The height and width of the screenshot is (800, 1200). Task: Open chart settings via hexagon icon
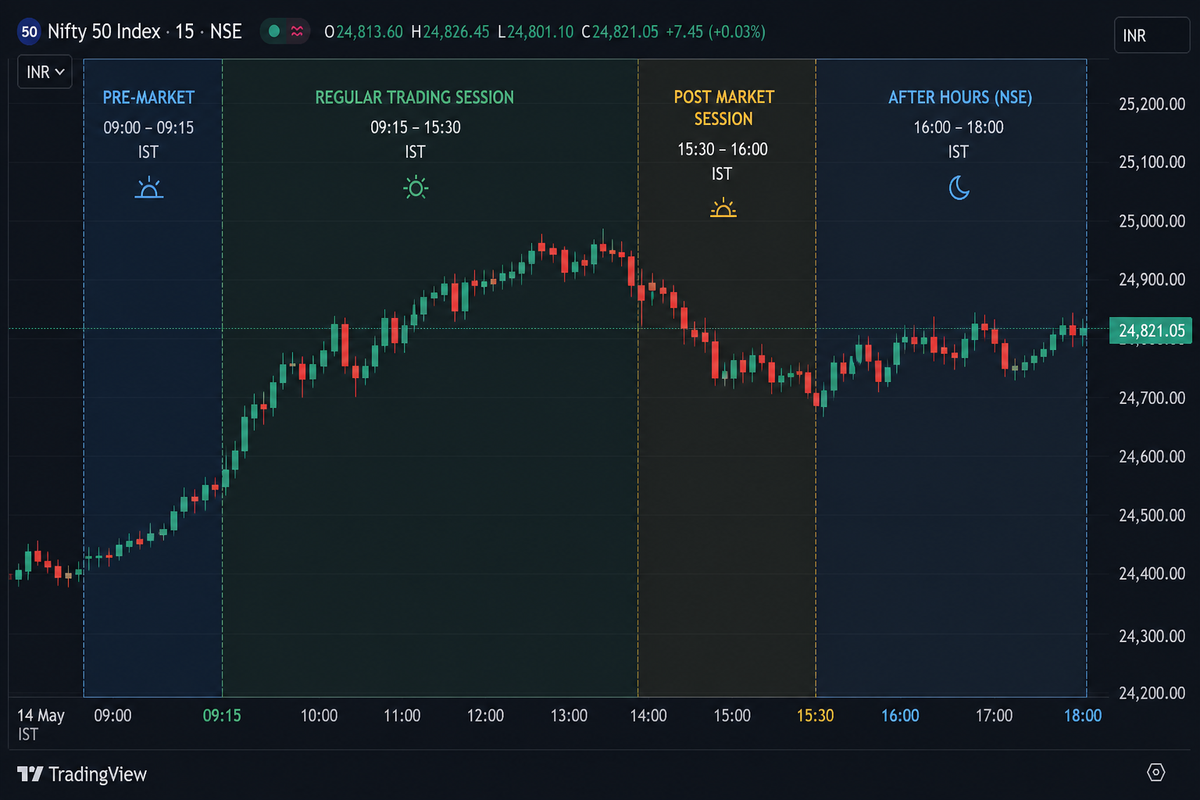pyautogui.click(x=1156, y=772)
